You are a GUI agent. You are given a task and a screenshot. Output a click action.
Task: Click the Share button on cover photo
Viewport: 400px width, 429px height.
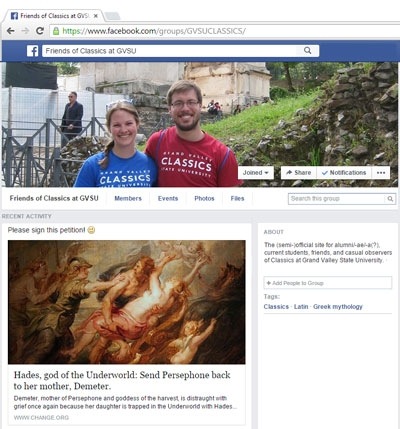coord(299,173)
